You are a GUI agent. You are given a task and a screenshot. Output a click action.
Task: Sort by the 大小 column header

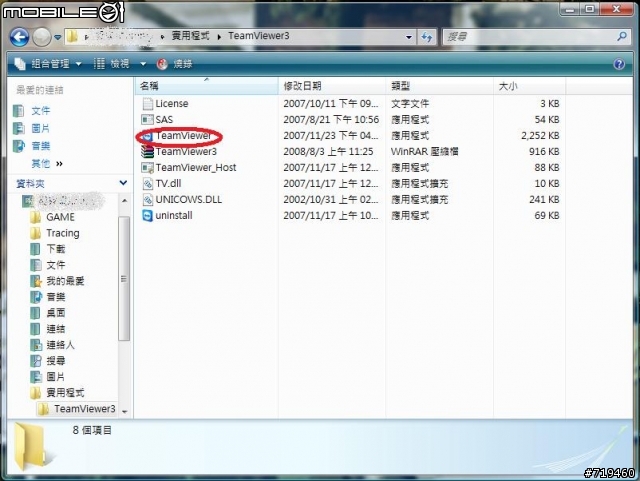click(x=529, y=86)
